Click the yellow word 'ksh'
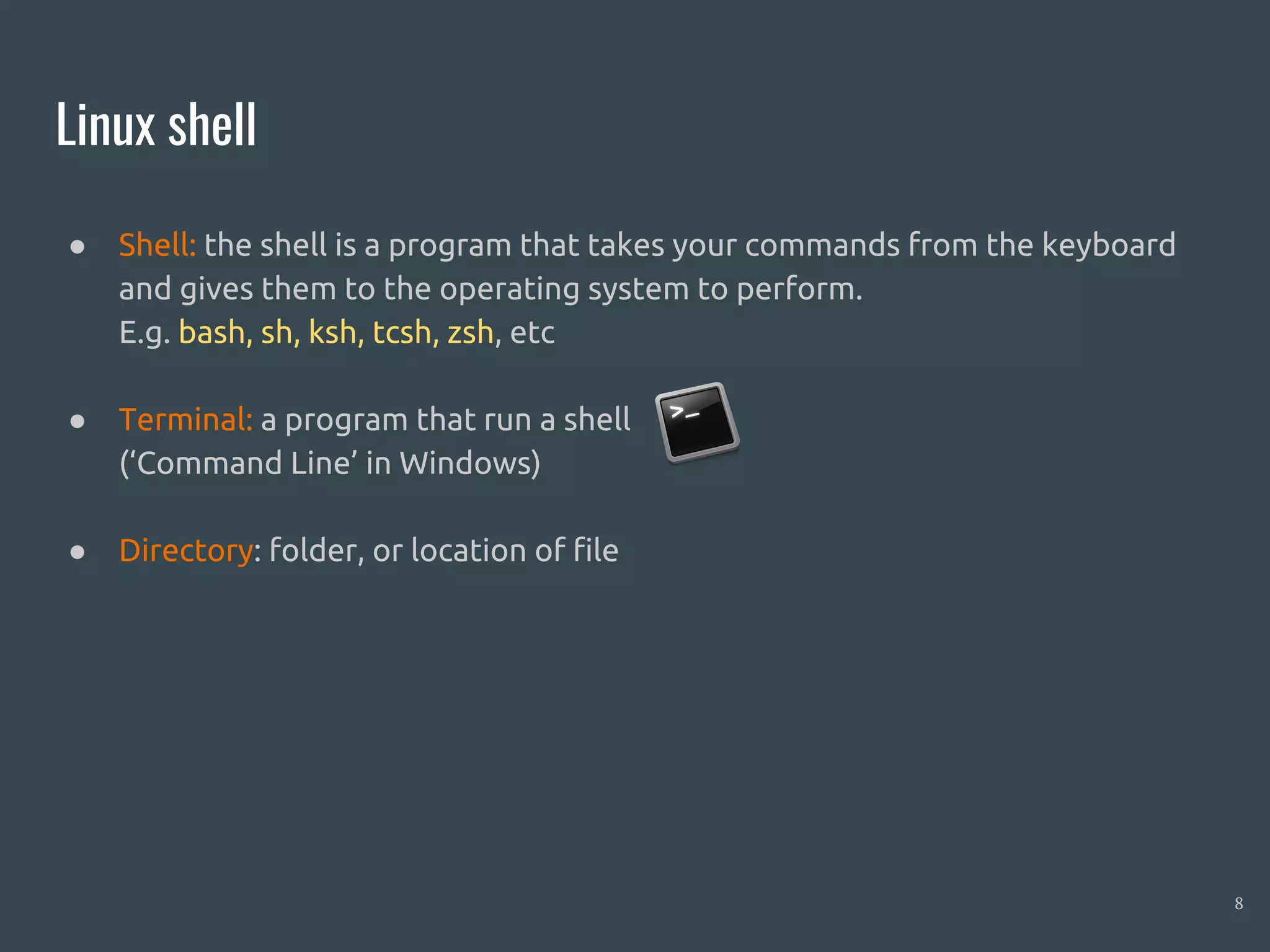This screenshot has width=1270, height=952. click(332, 332)
